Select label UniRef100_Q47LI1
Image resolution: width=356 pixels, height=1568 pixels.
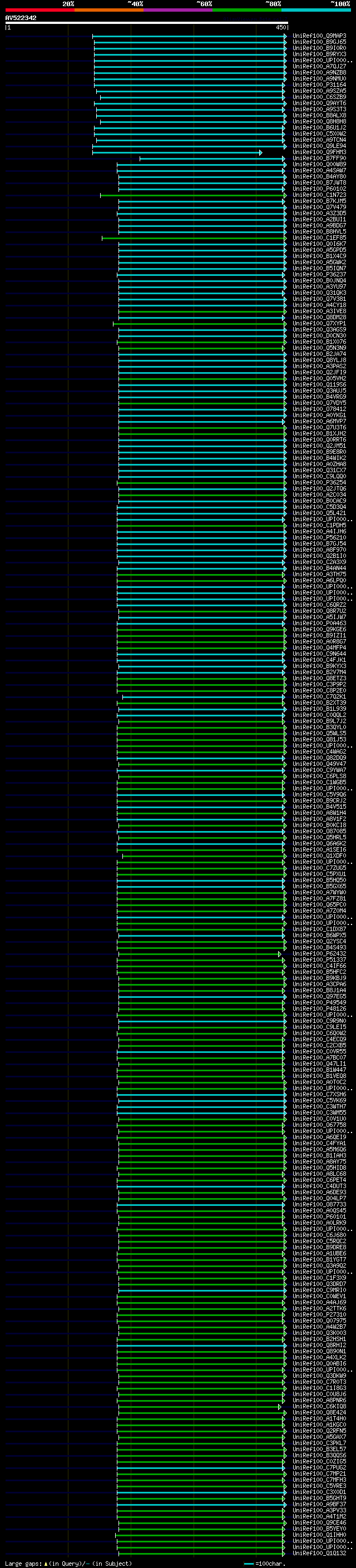[x=319, y=1064]
